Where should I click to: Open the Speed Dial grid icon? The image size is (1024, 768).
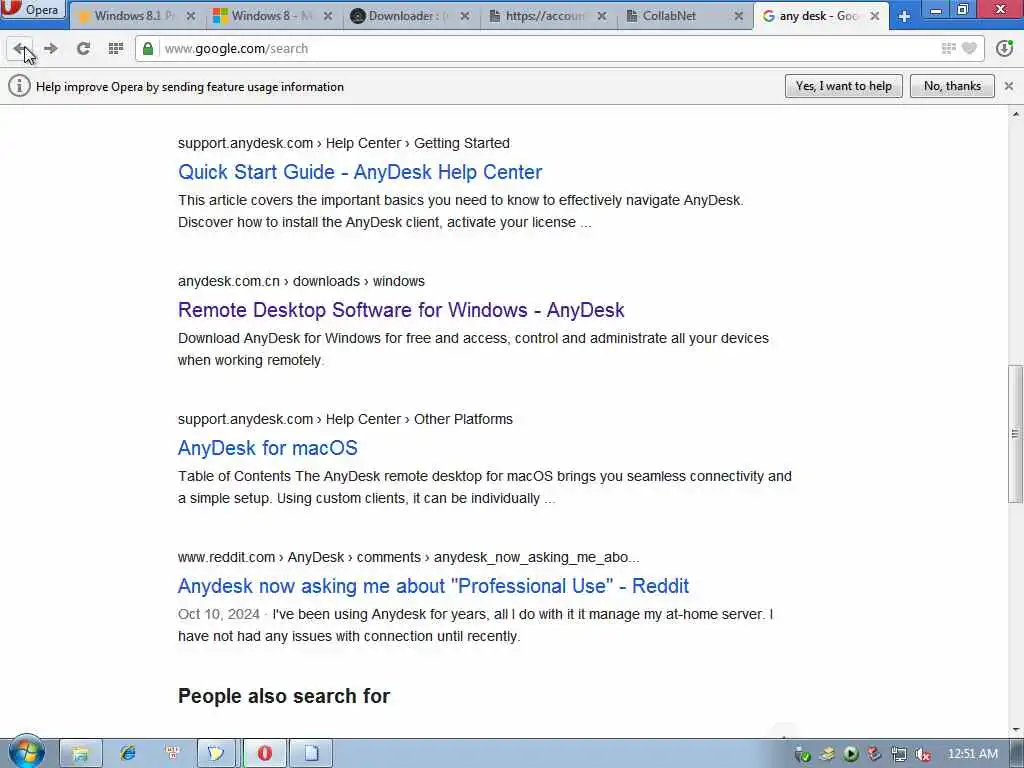pyautogui.click(x=116, y=48)
